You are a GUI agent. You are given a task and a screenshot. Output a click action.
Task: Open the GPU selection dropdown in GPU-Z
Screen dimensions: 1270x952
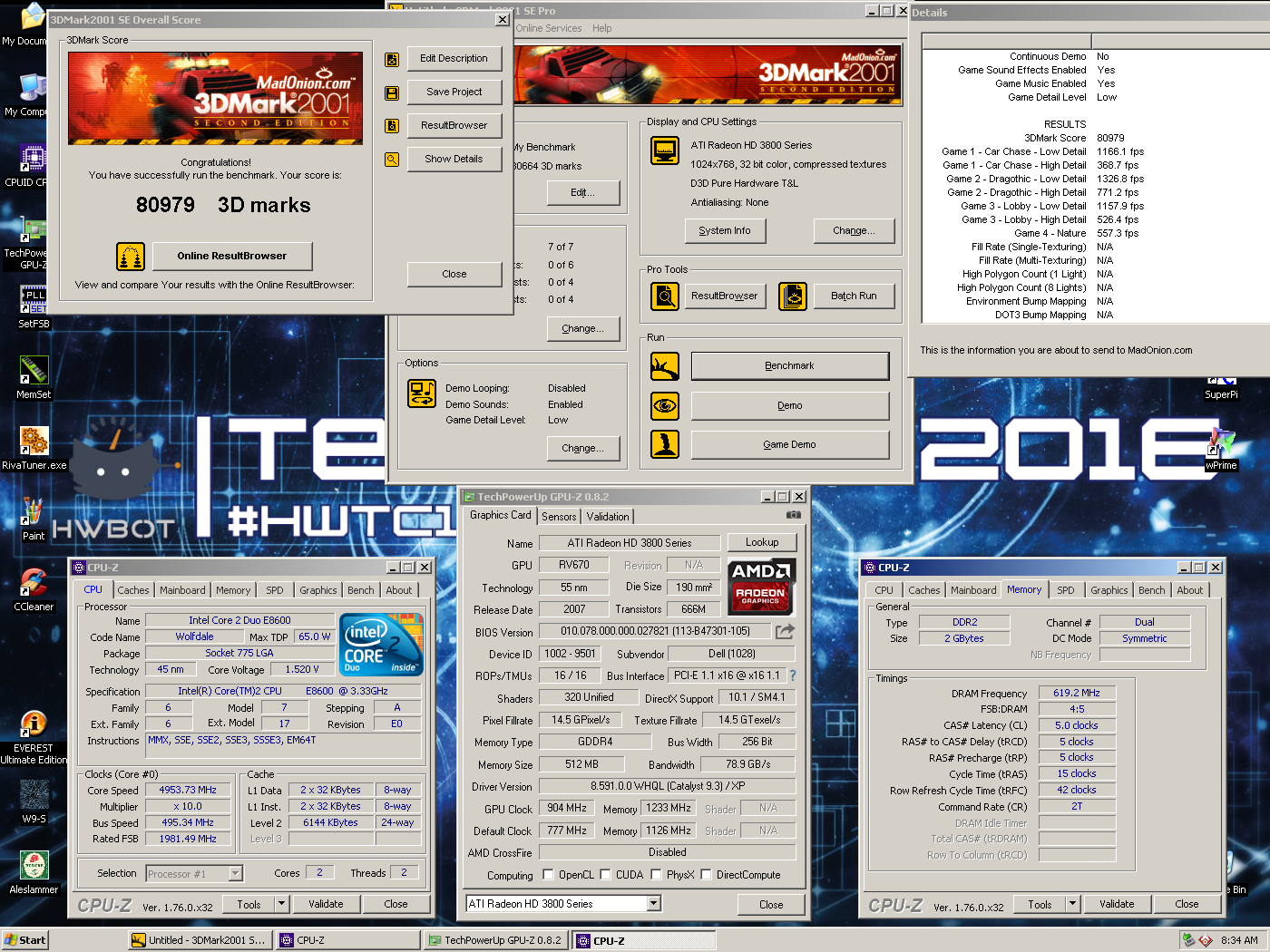pos(654,904)
